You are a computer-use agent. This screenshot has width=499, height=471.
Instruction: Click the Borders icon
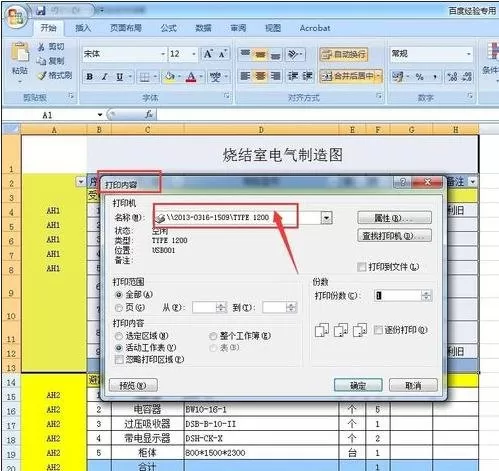pyautogui.click(x=144, y=77)
